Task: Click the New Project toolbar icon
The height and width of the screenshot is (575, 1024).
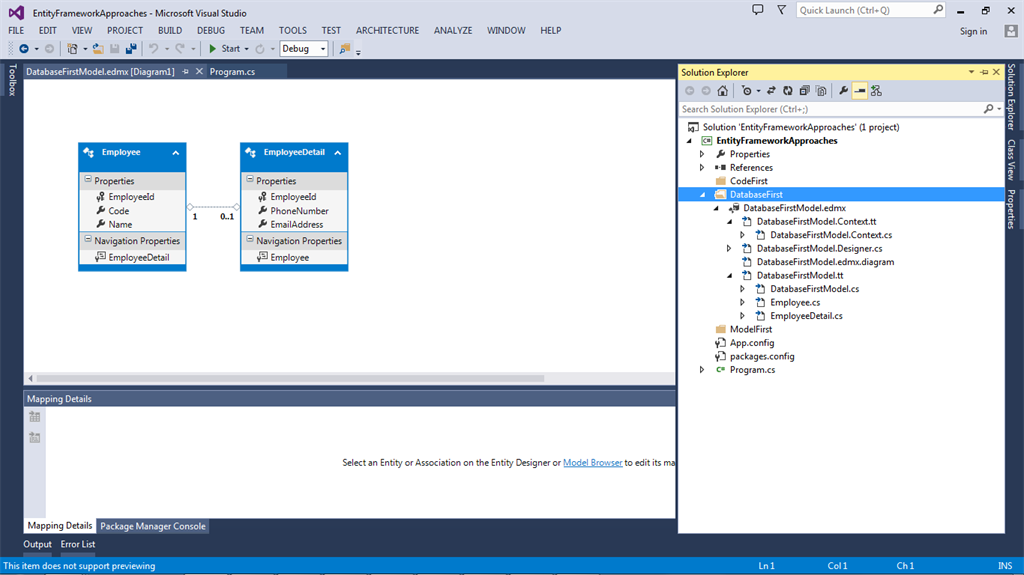Action: click(x=72, y=49)
